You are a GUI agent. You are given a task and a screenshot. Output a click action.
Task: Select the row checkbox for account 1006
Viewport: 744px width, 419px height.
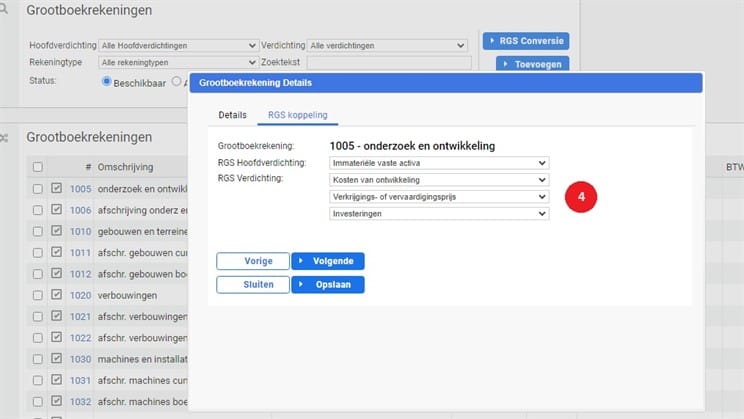tap(37, 210)
